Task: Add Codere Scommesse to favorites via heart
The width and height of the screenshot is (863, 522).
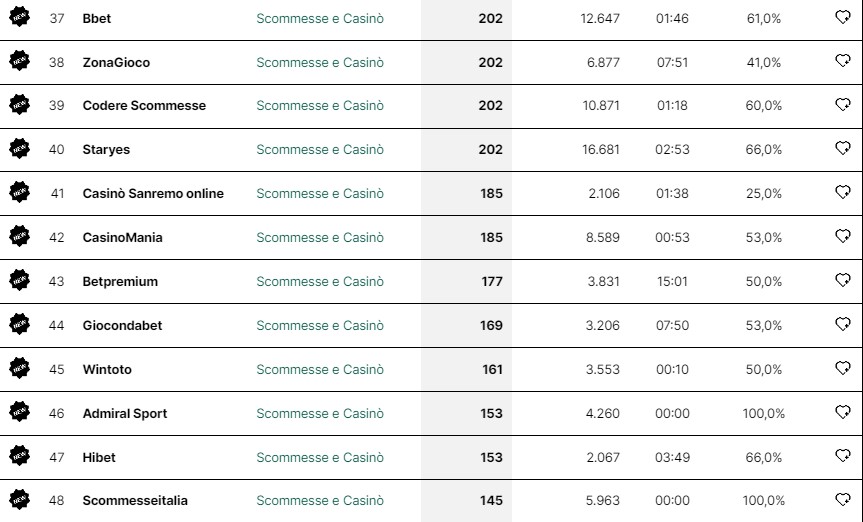Action: click(843, 104)
